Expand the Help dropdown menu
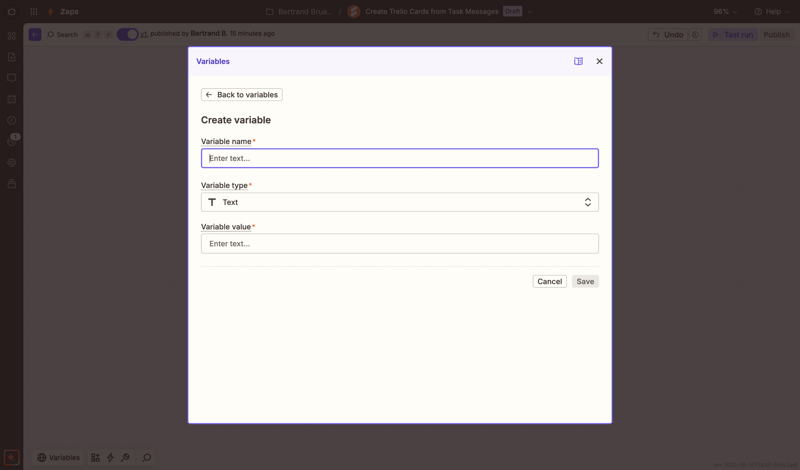Image resolution: width=800 pixels, height=470 pixels. (772, 11)
